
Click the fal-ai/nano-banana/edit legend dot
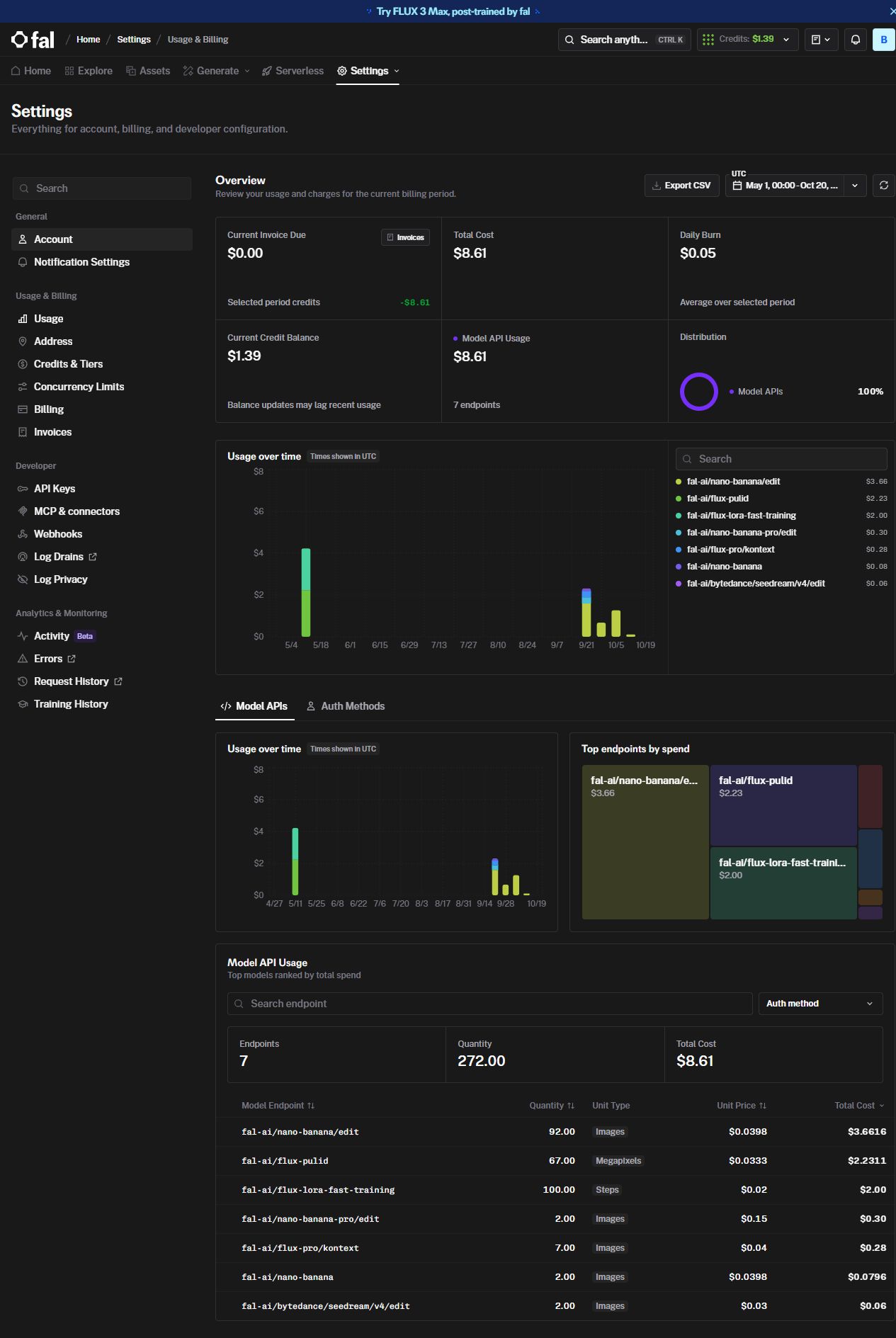(679, 482)
